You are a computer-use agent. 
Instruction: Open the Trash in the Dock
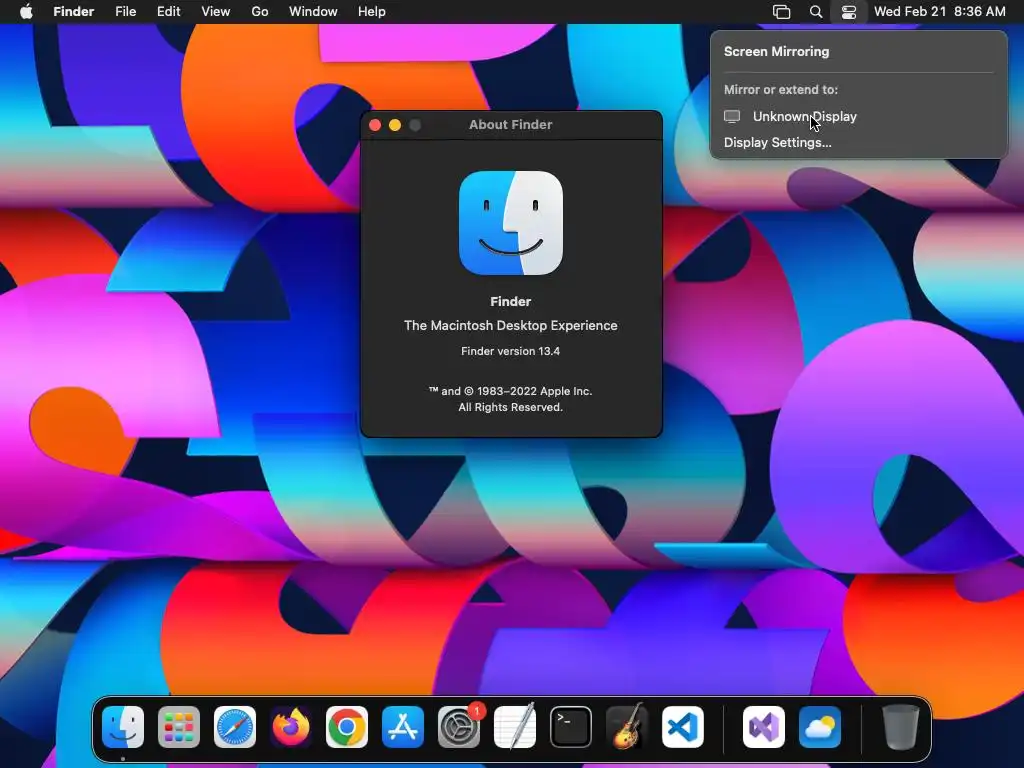click(901, 727)
